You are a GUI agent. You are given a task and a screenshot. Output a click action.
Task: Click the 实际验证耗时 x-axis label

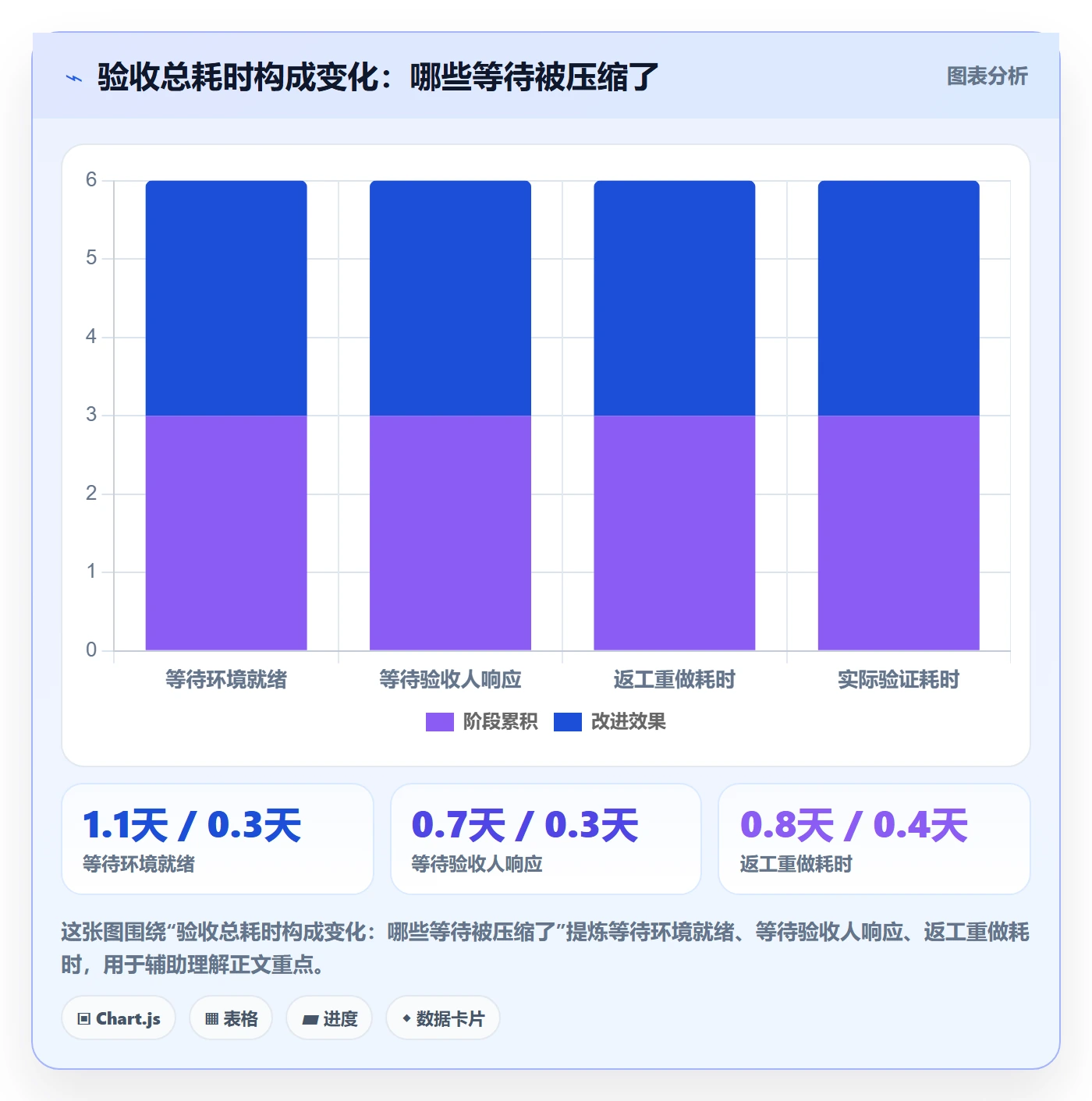[899, 680]
